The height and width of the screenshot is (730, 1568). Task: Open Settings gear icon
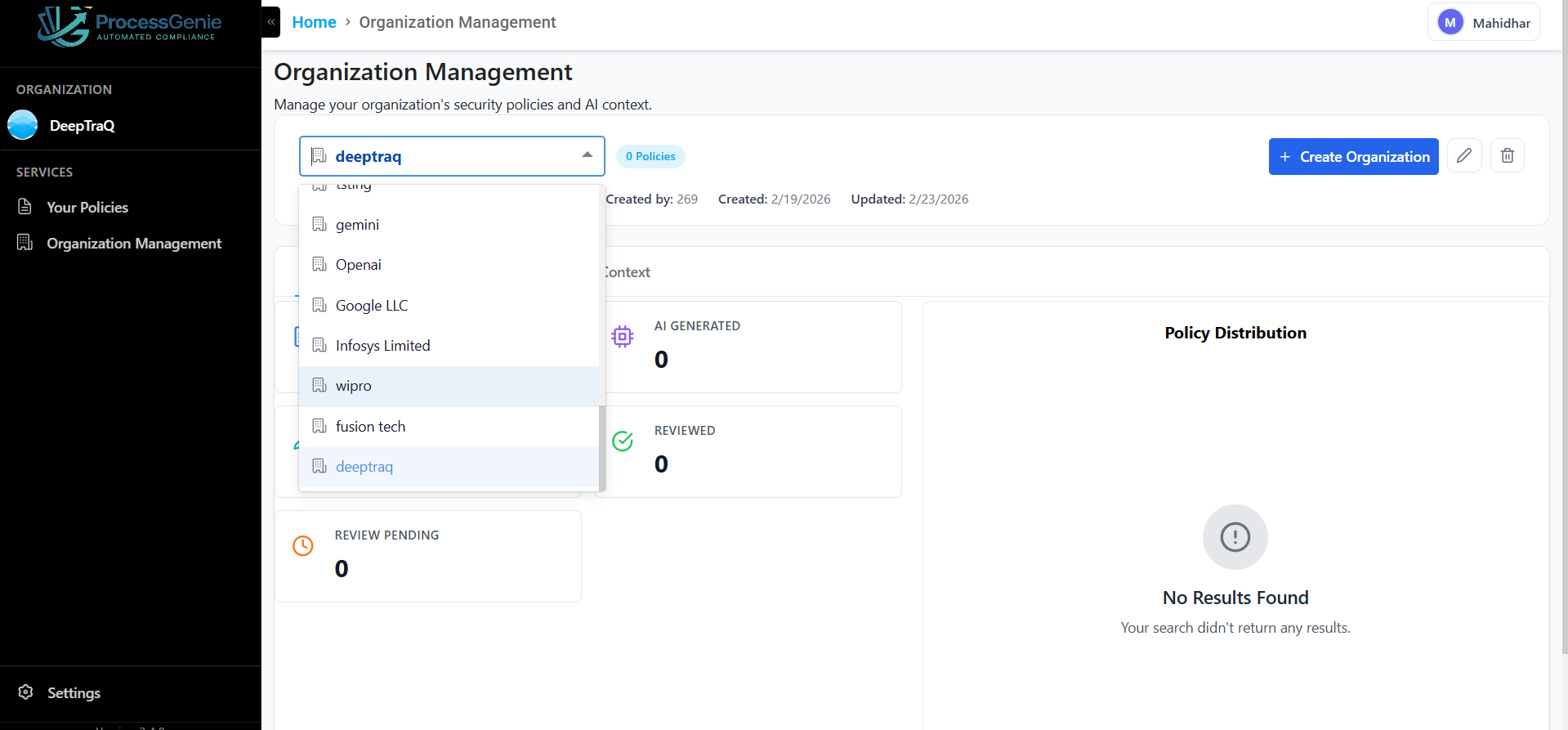[26, 692]
